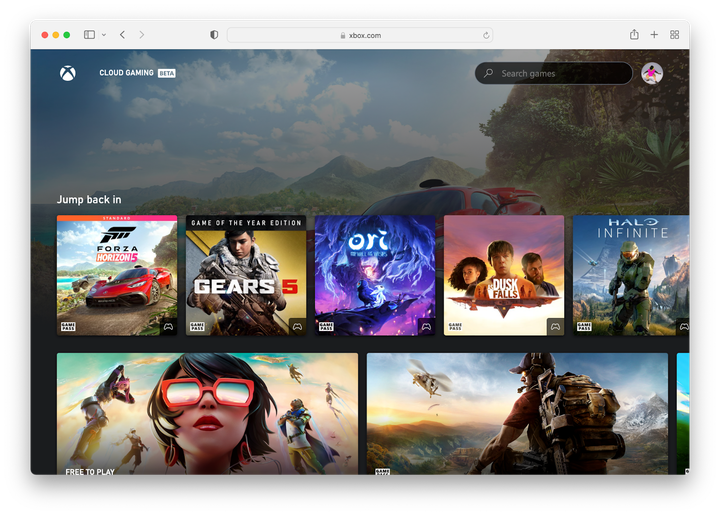This screenshot has height=515, width=720.
Task: Focus the Search games field
Action: 554,73
